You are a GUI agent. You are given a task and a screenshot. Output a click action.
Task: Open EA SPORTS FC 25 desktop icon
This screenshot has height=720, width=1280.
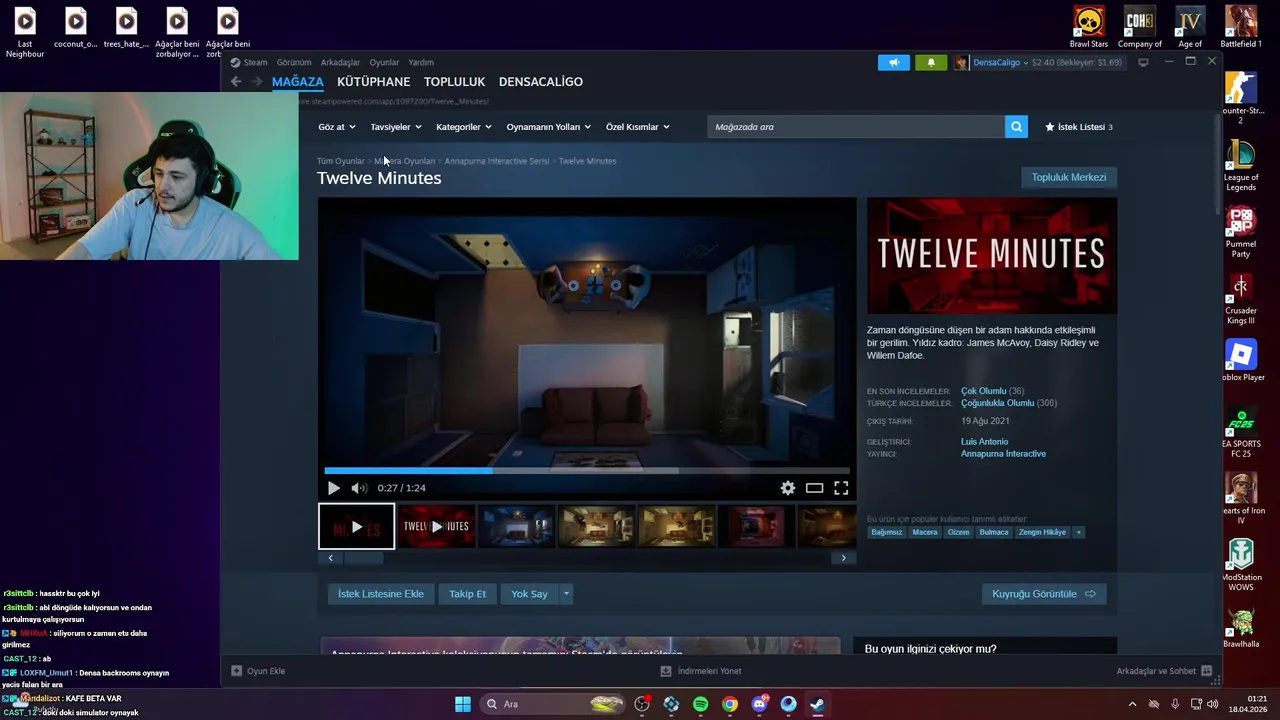[x=1241, y=431]
